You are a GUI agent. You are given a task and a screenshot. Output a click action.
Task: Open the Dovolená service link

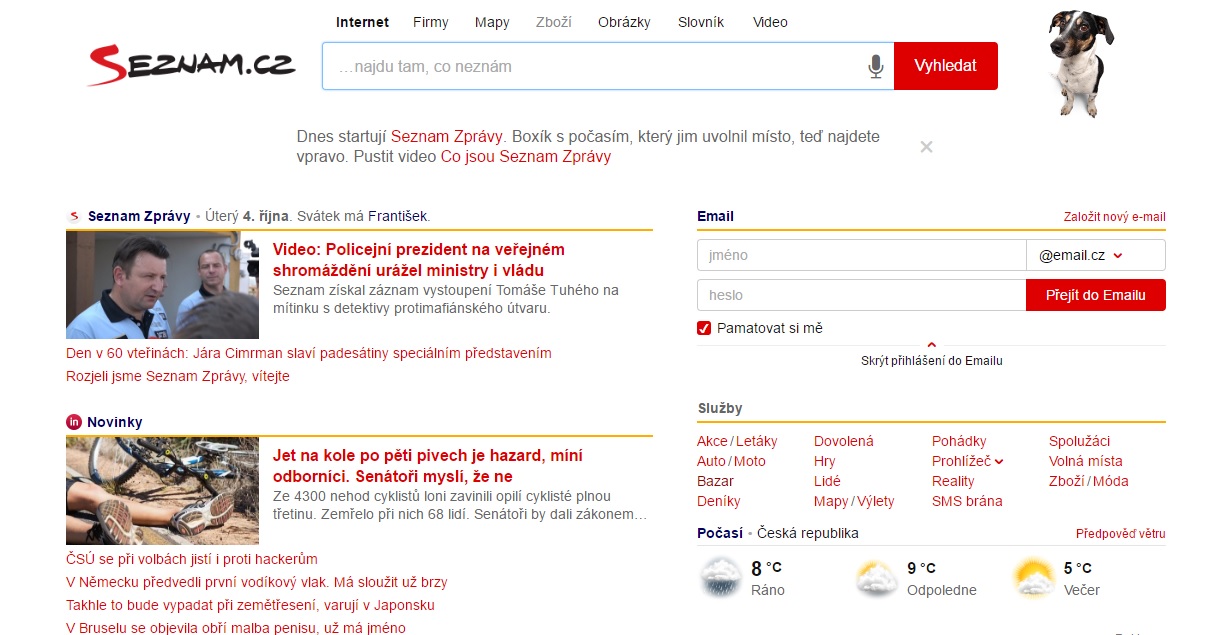(844, 441)
